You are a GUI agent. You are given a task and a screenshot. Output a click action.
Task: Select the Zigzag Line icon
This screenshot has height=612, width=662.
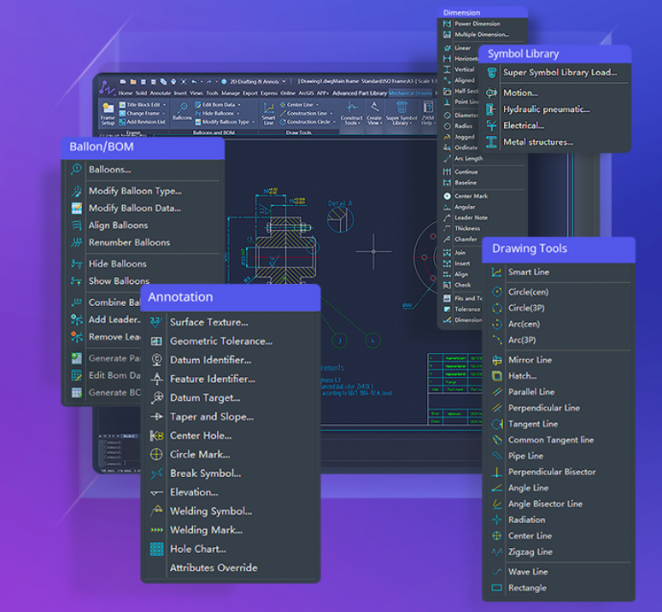tap(497, 552)
